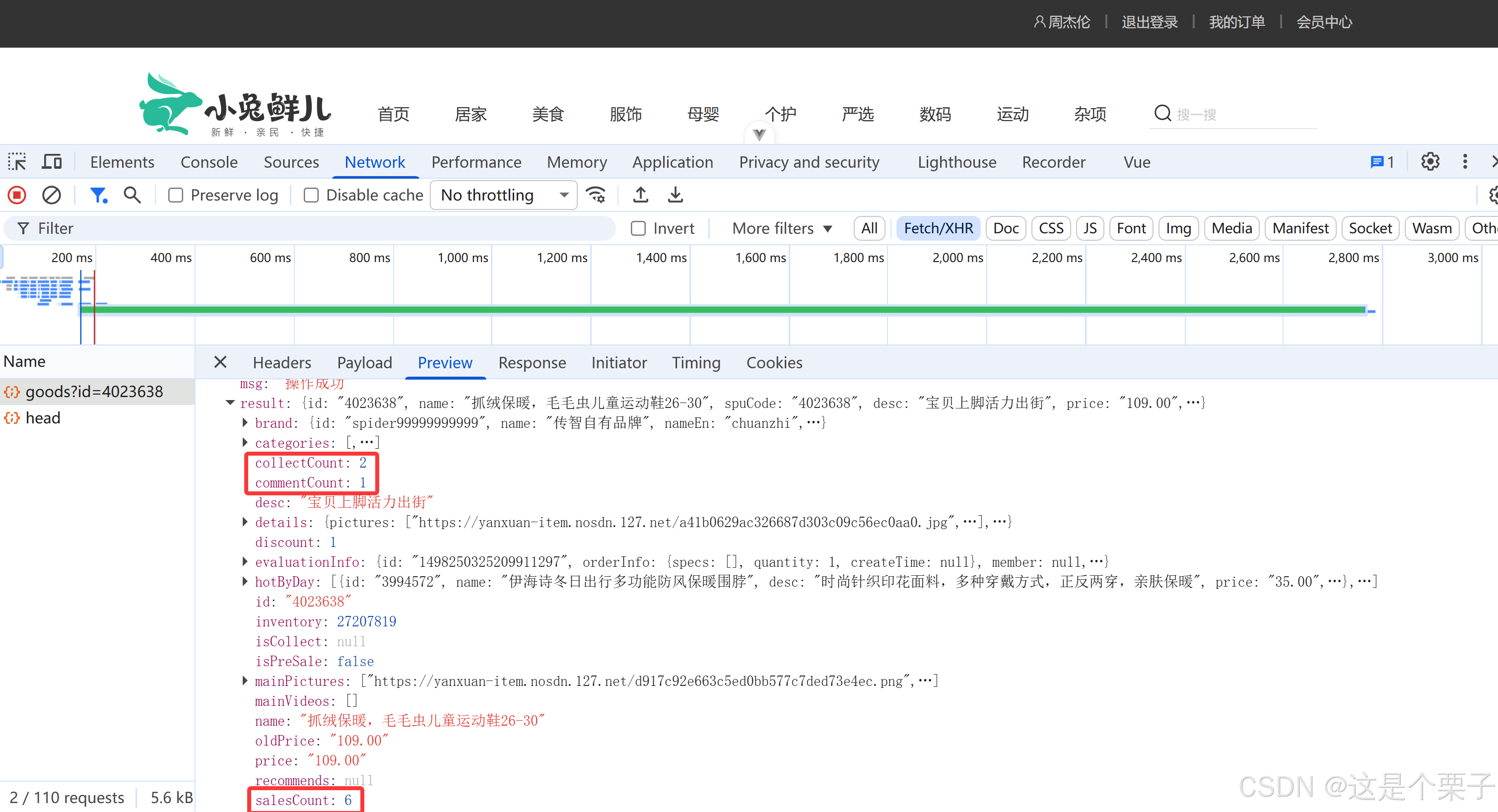
Task: Open network search magnifier icon
Action: [132, 195]
